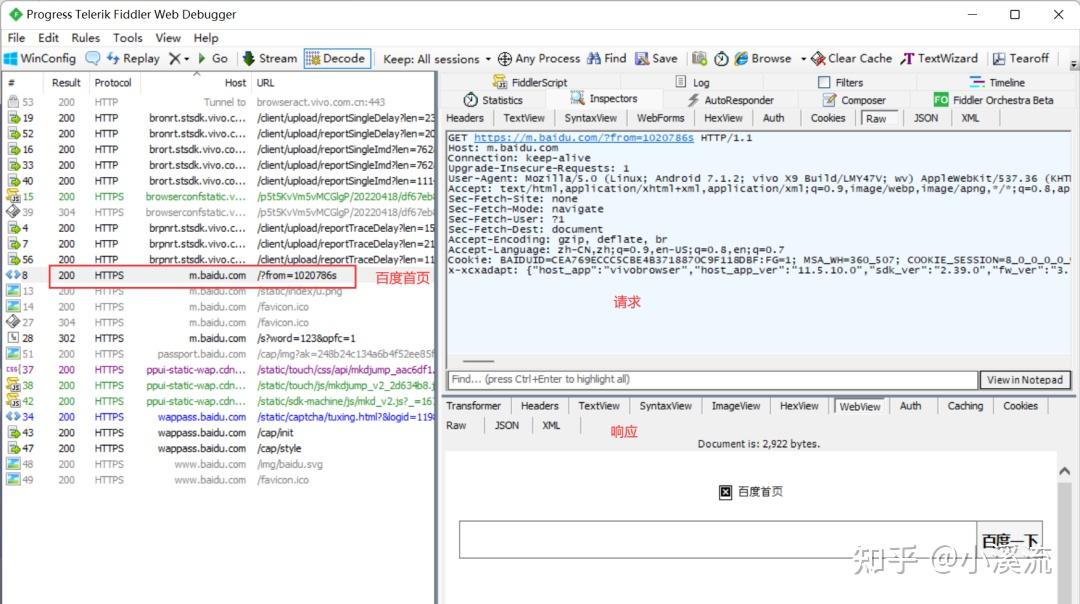This screenshot has height=604, width=1080.
Task: Toggle the Stream mode button
Action: coord(270,59)
